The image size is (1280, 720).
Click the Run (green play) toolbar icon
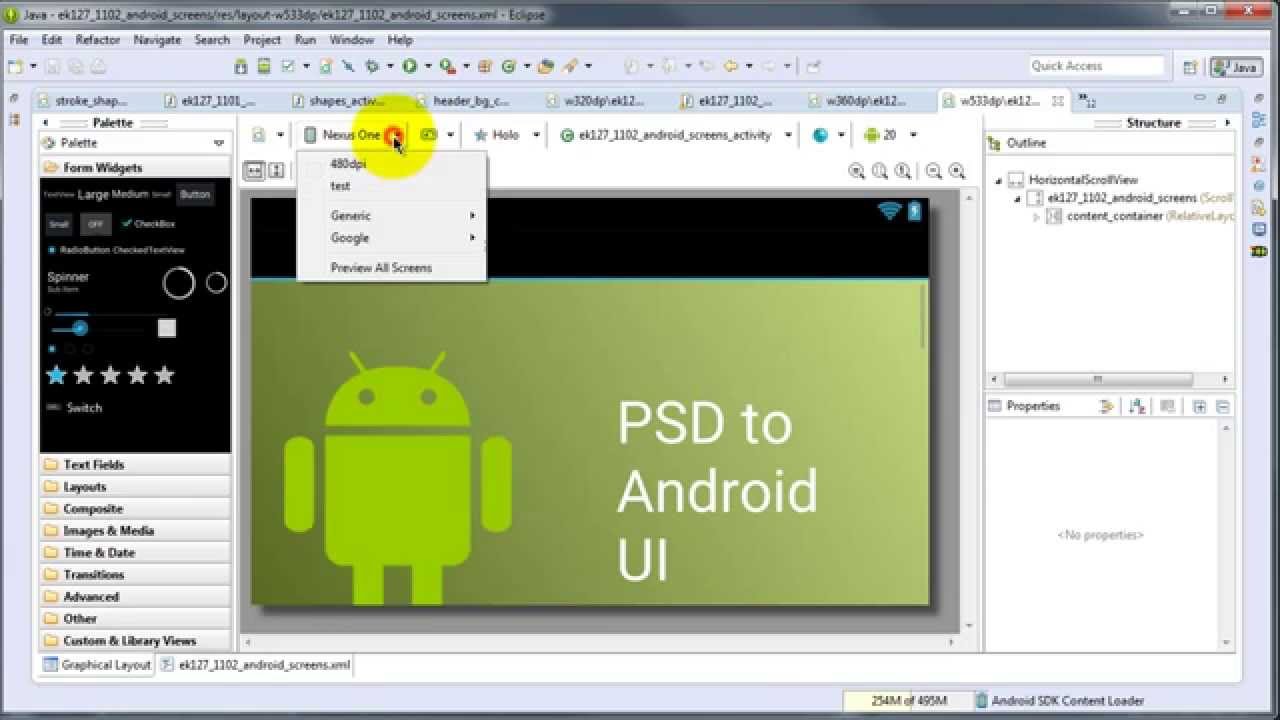[410, 66]
